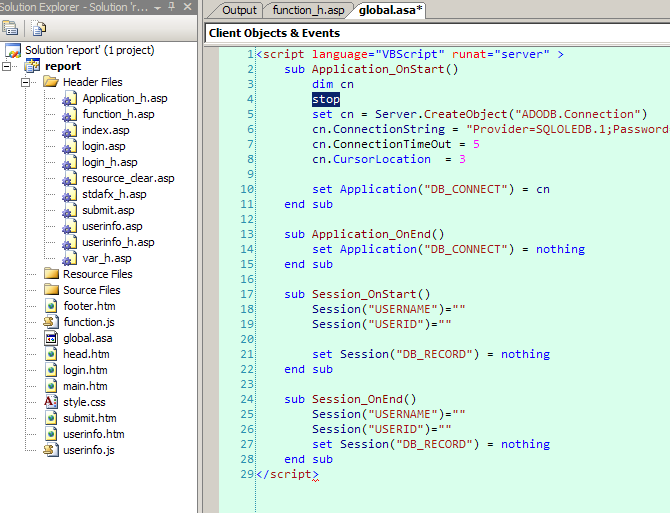The width and height of the screenshot is (670, 513).
Task: Click the head.htm file icon
Action: tap(51, 354)
